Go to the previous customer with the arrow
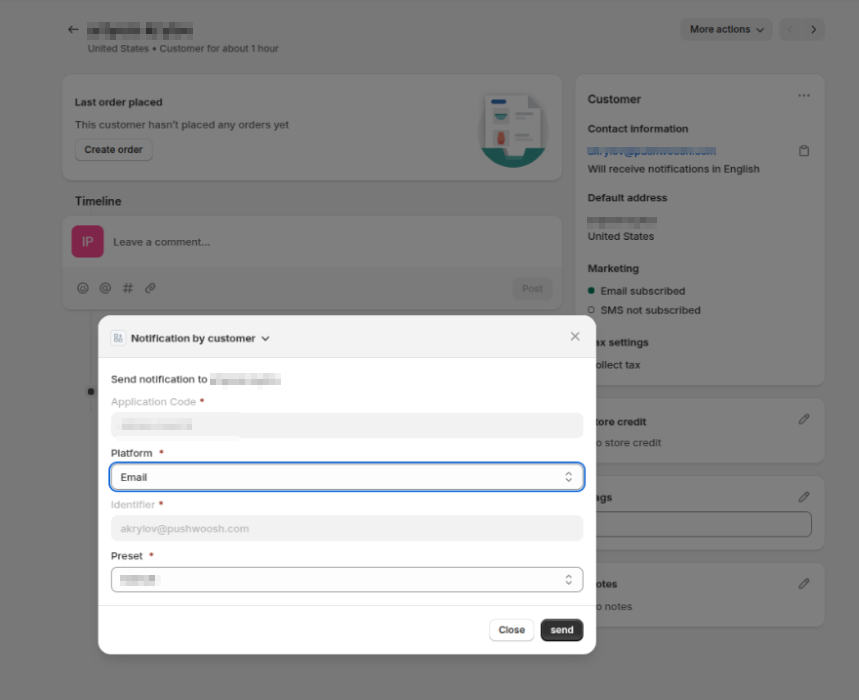Screen dimensions: 859x700 pyautogui.click(x=790, y=30)
